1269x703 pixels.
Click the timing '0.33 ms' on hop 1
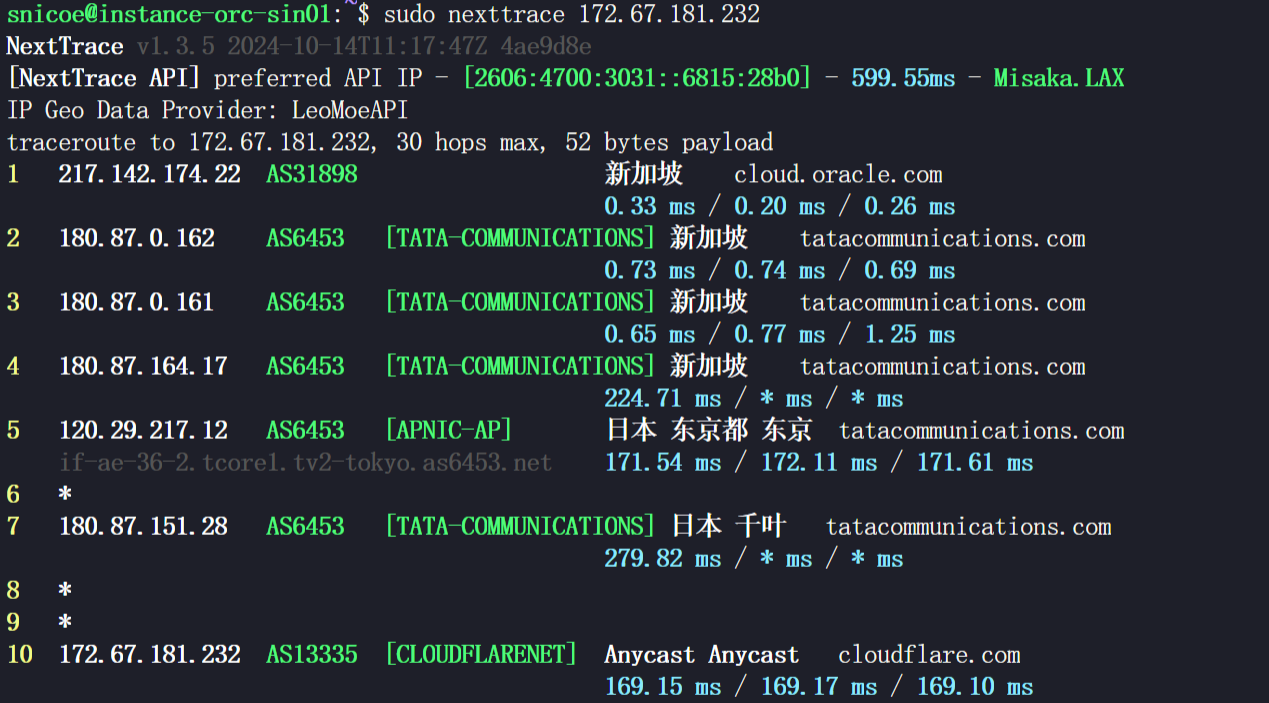point(650,206)
